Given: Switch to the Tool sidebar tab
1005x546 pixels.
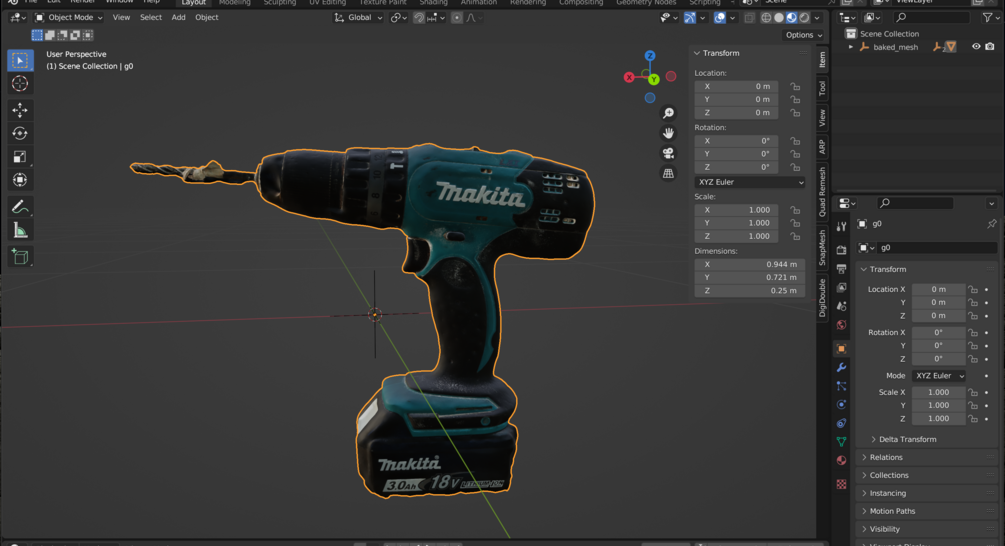Looking at the screenshot, I should (x=822, y=88).
